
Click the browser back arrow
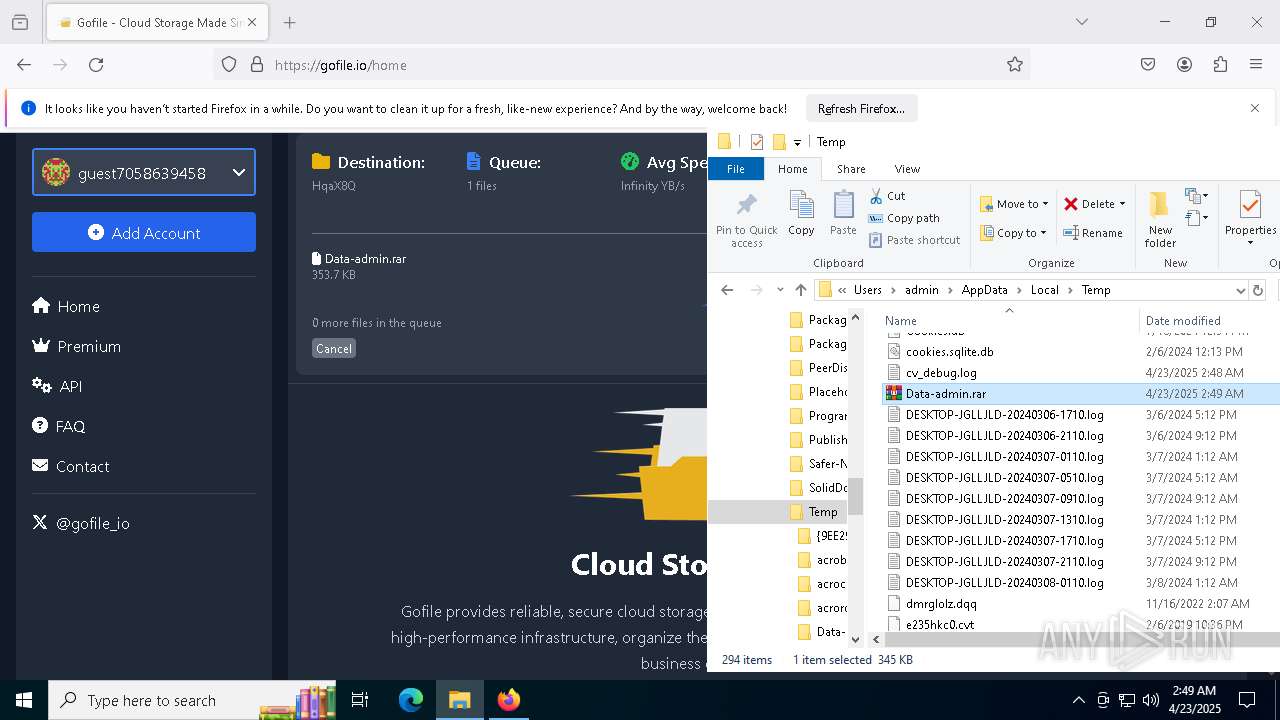click(x=24, y=65)
